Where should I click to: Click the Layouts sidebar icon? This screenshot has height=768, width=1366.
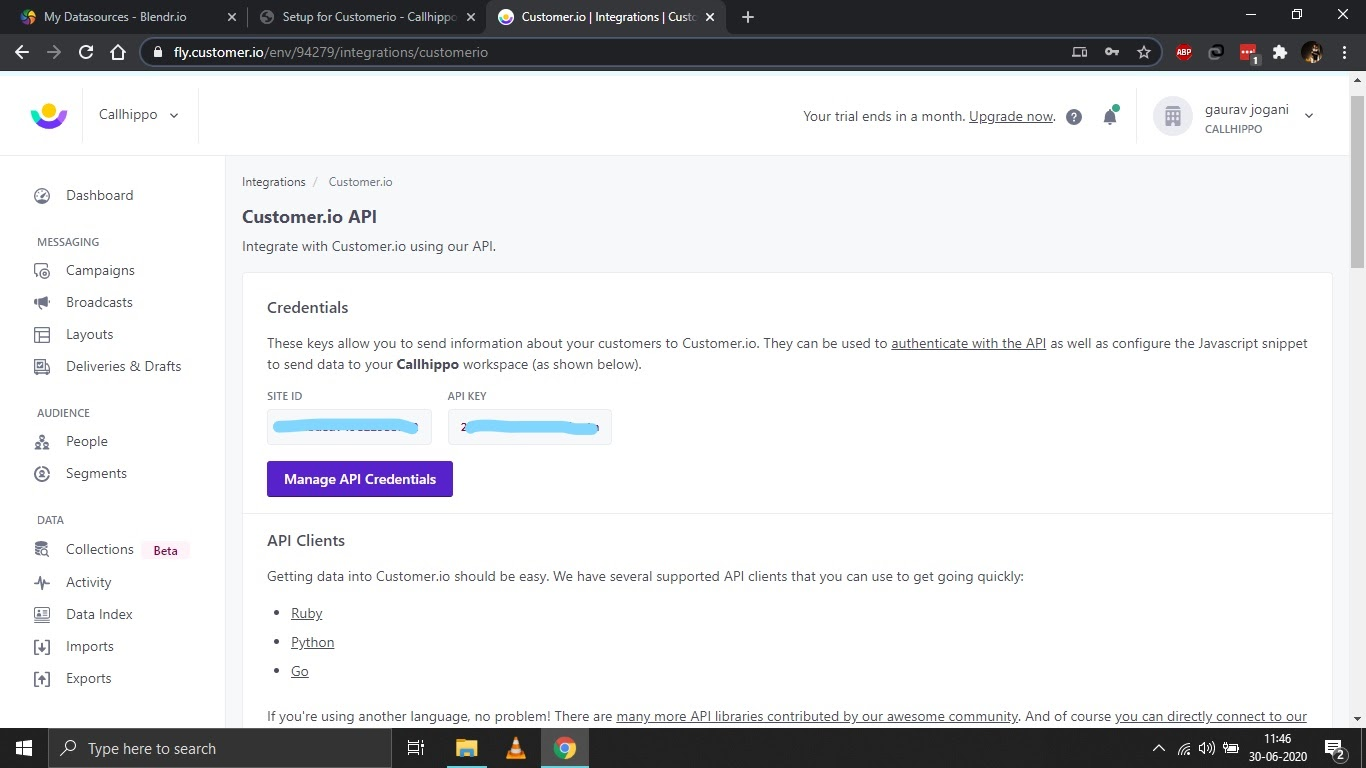click(x=42, y=335)
